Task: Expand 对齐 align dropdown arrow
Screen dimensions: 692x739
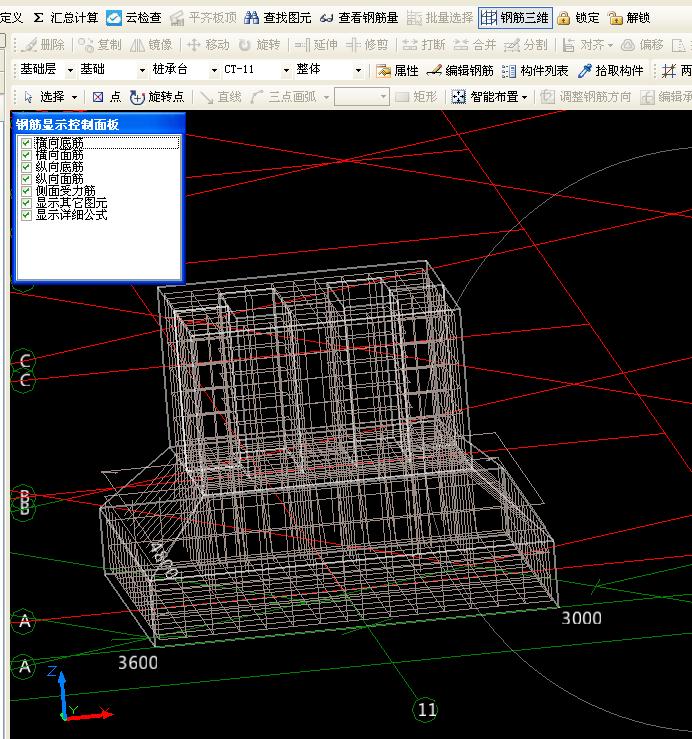Action: point(610,45)
